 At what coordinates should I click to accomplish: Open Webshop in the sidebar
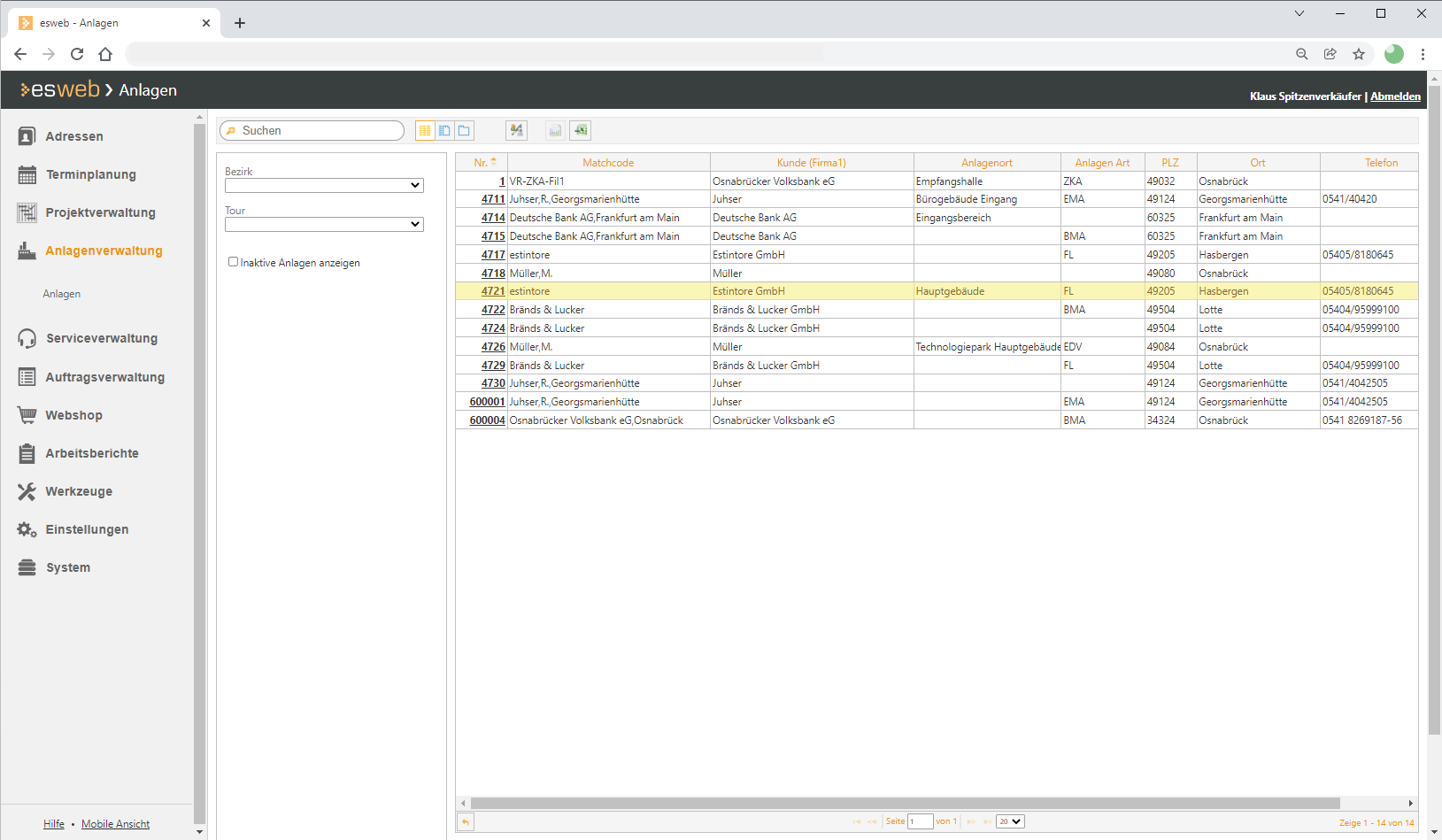pyautogui.click(x=73, y=415)
